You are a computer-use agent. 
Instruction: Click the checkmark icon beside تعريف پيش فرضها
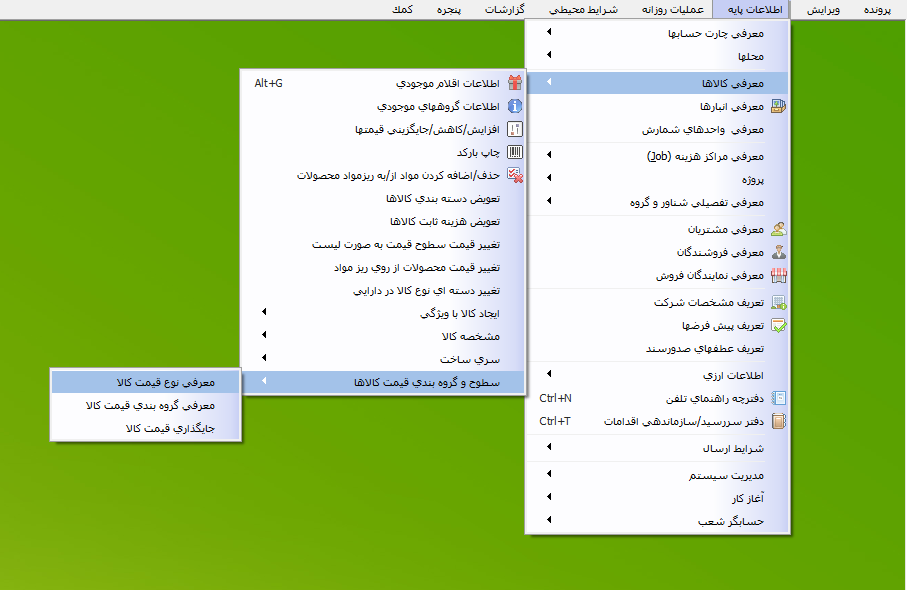(778, 325)
